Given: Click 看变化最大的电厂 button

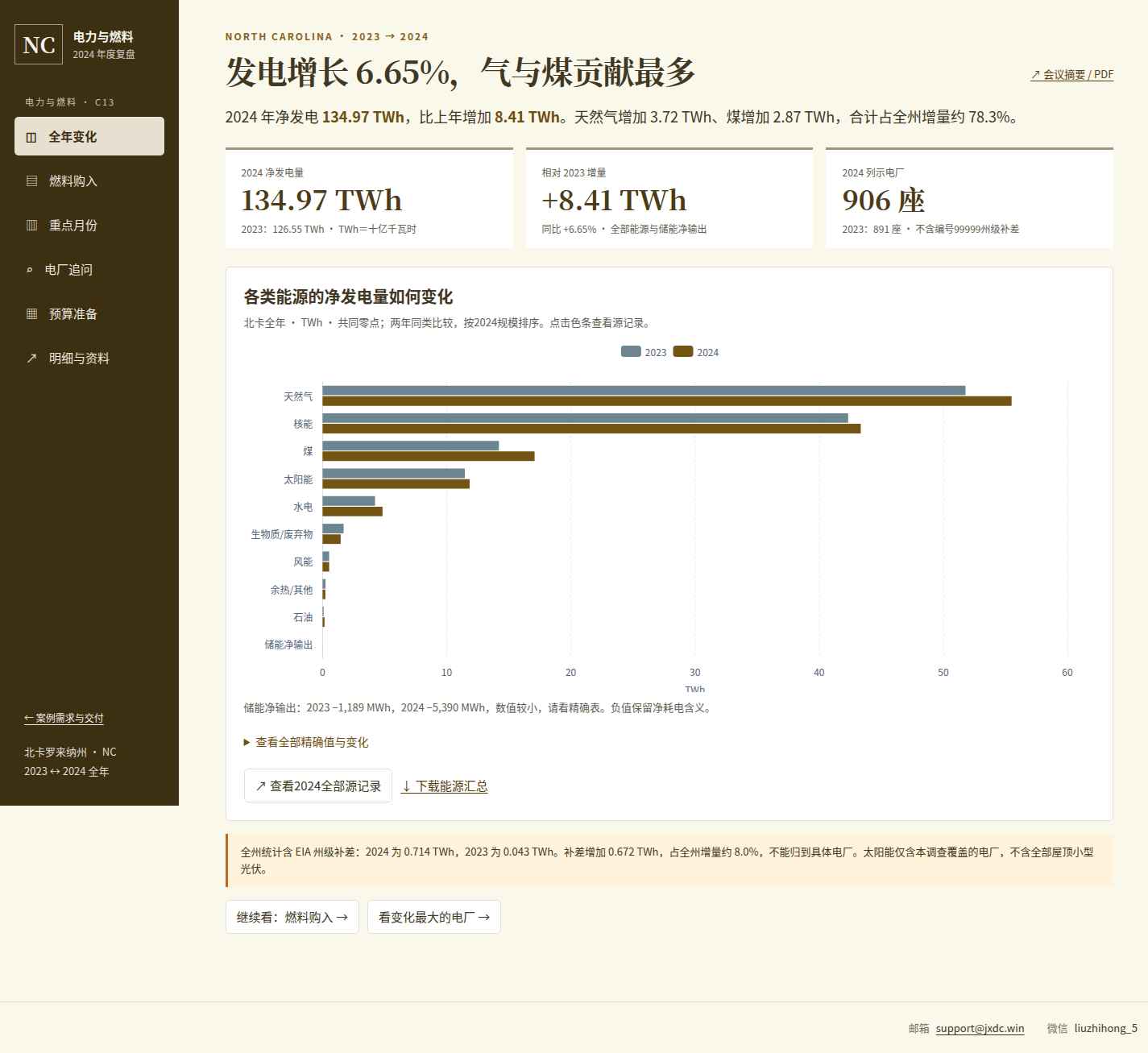Looking at the screenshot, I should [x=434, y=917].
